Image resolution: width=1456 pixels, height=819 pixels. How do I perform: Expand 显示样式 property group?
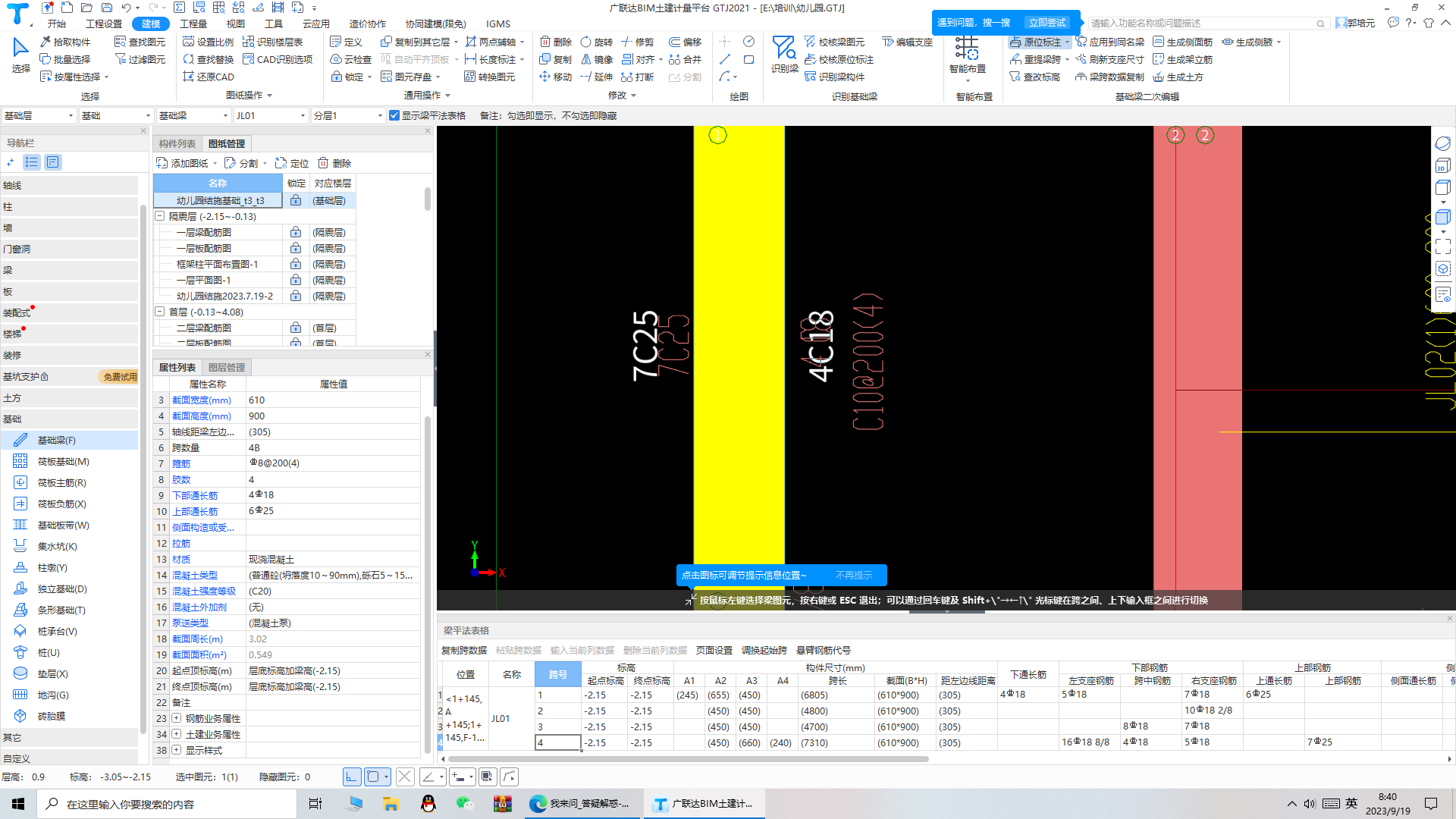pos(176,750)
